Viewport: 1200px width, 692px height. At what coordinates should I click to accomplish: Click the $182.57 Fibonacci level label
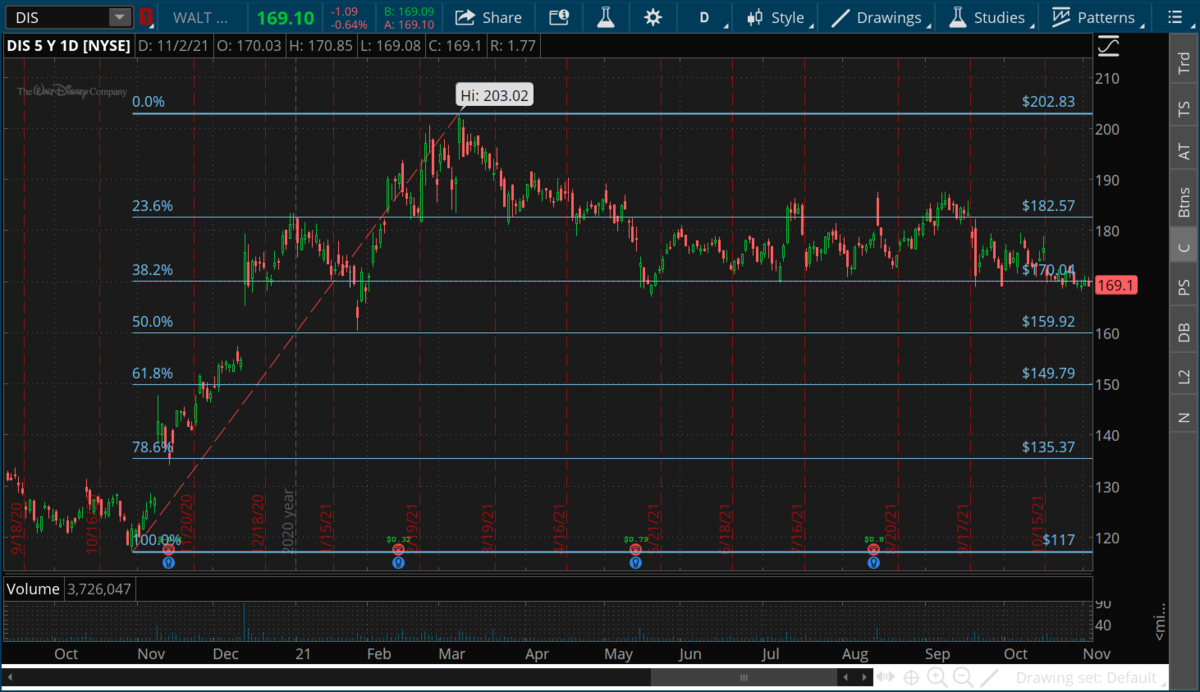tap(1048, 205)
